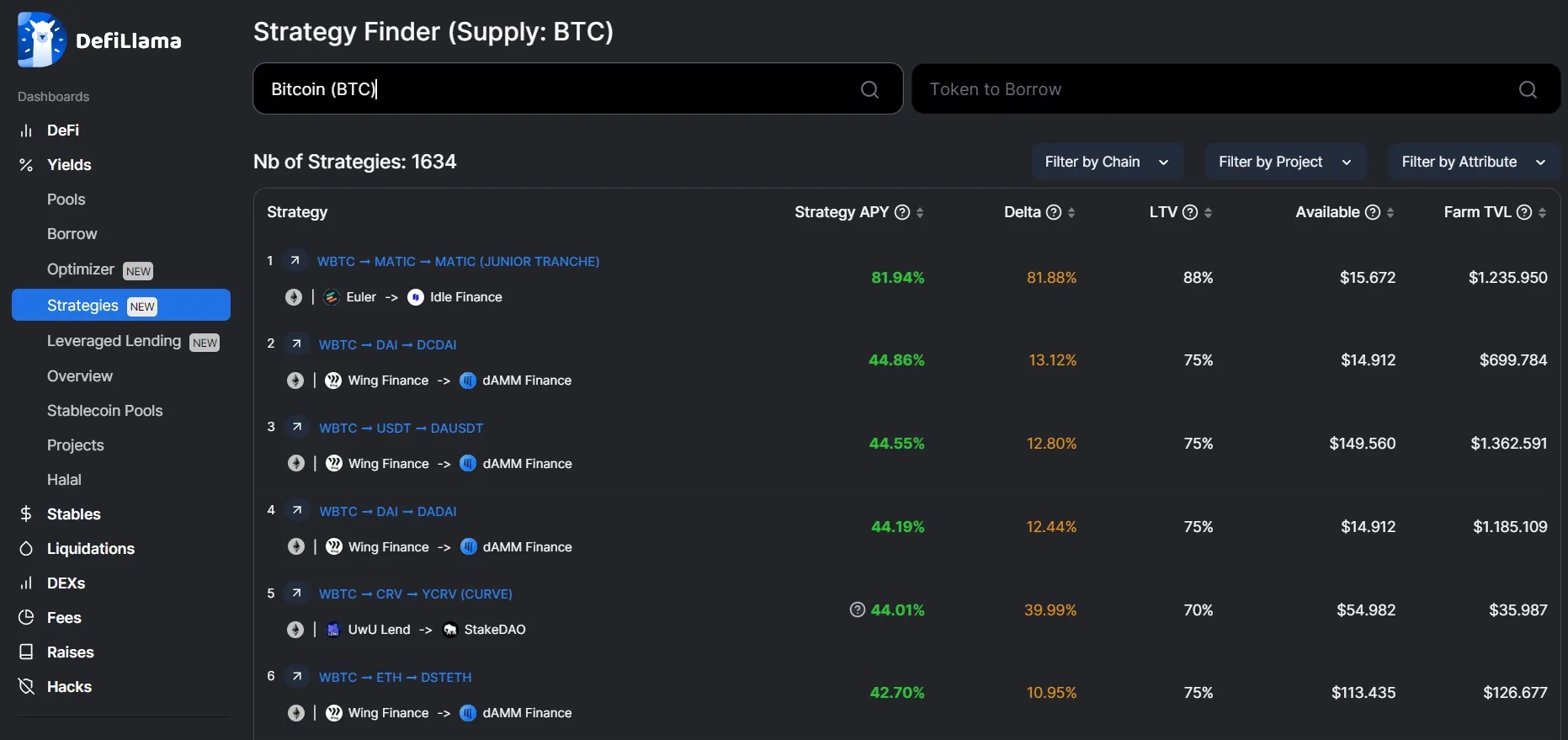Open Overview in the sidebar
The width and height of the screenshot is (1568, 740).
click(80, 376)
